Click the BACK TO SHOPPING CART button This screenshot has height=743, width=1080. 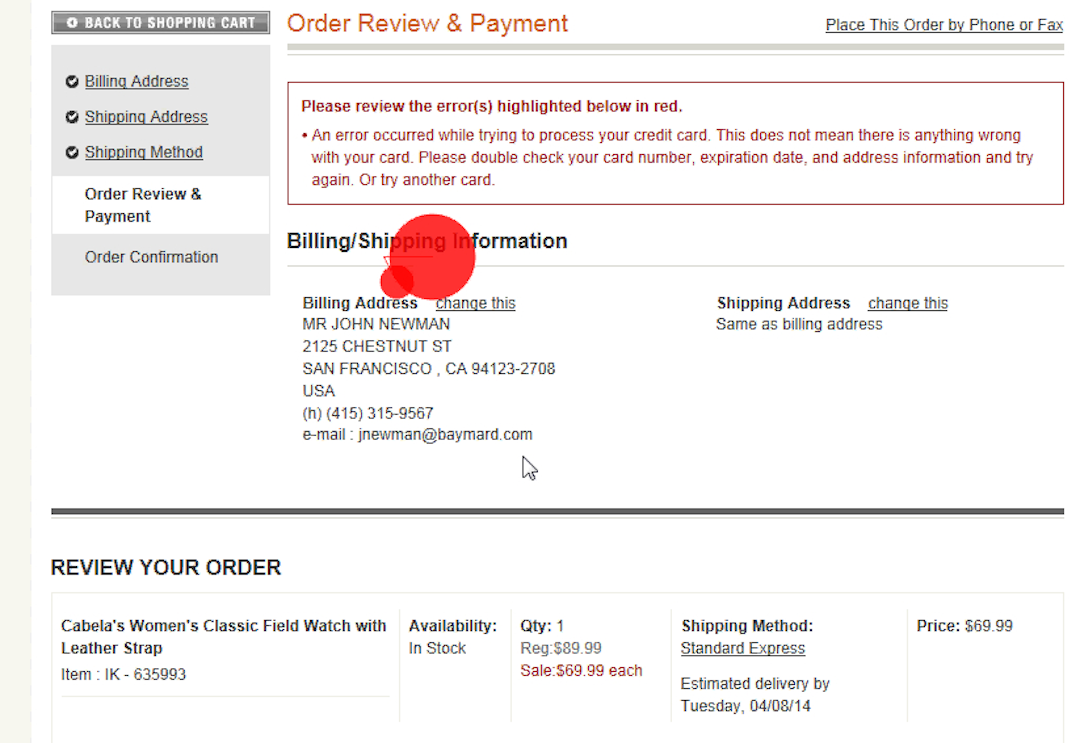click(160, 21)
